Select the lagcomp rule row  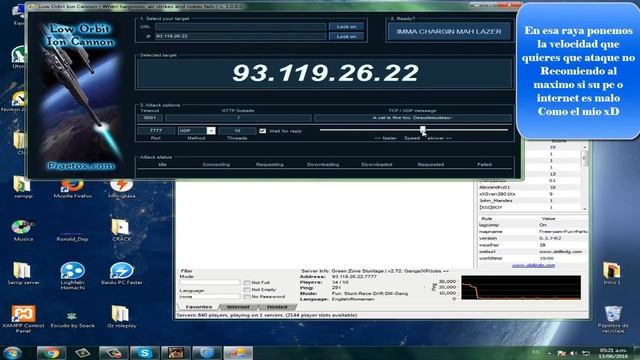pos(533,225)
